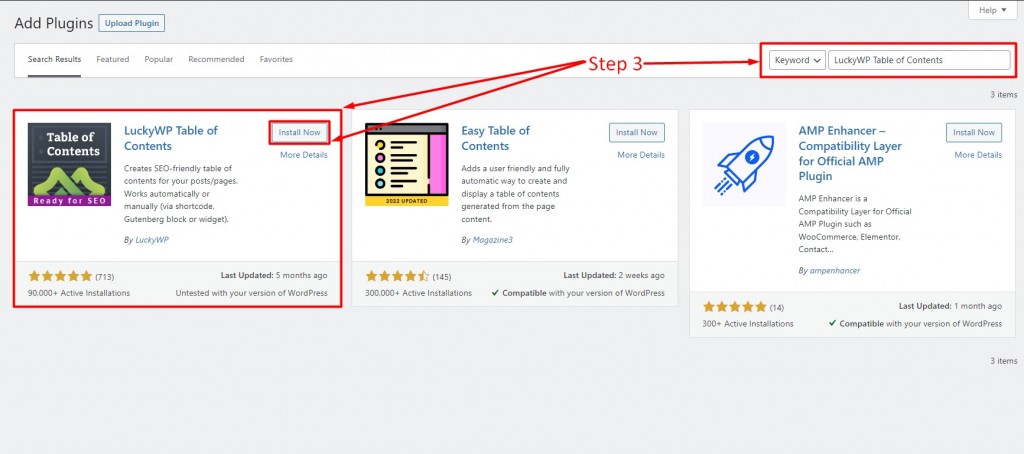This screenshot has height=454, width=1024.
Task: Install the Easy Table of Contents plugin
Action: coord(637,133)
